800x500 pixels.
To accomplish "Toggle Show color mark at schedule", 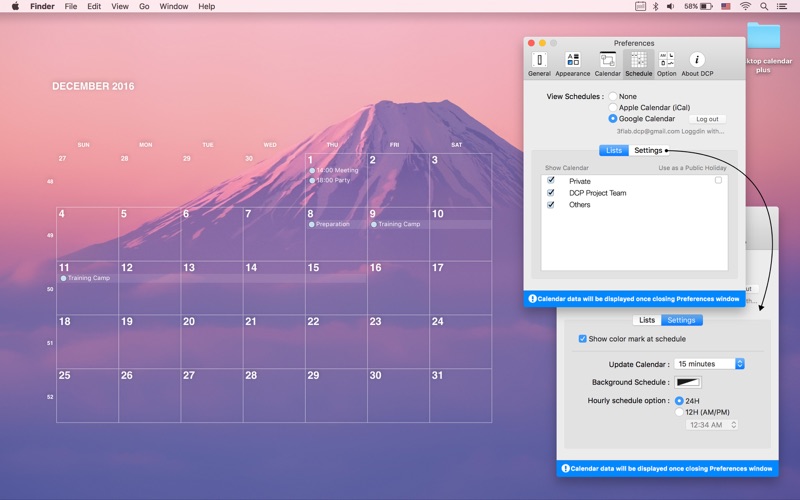I will 583,339.
